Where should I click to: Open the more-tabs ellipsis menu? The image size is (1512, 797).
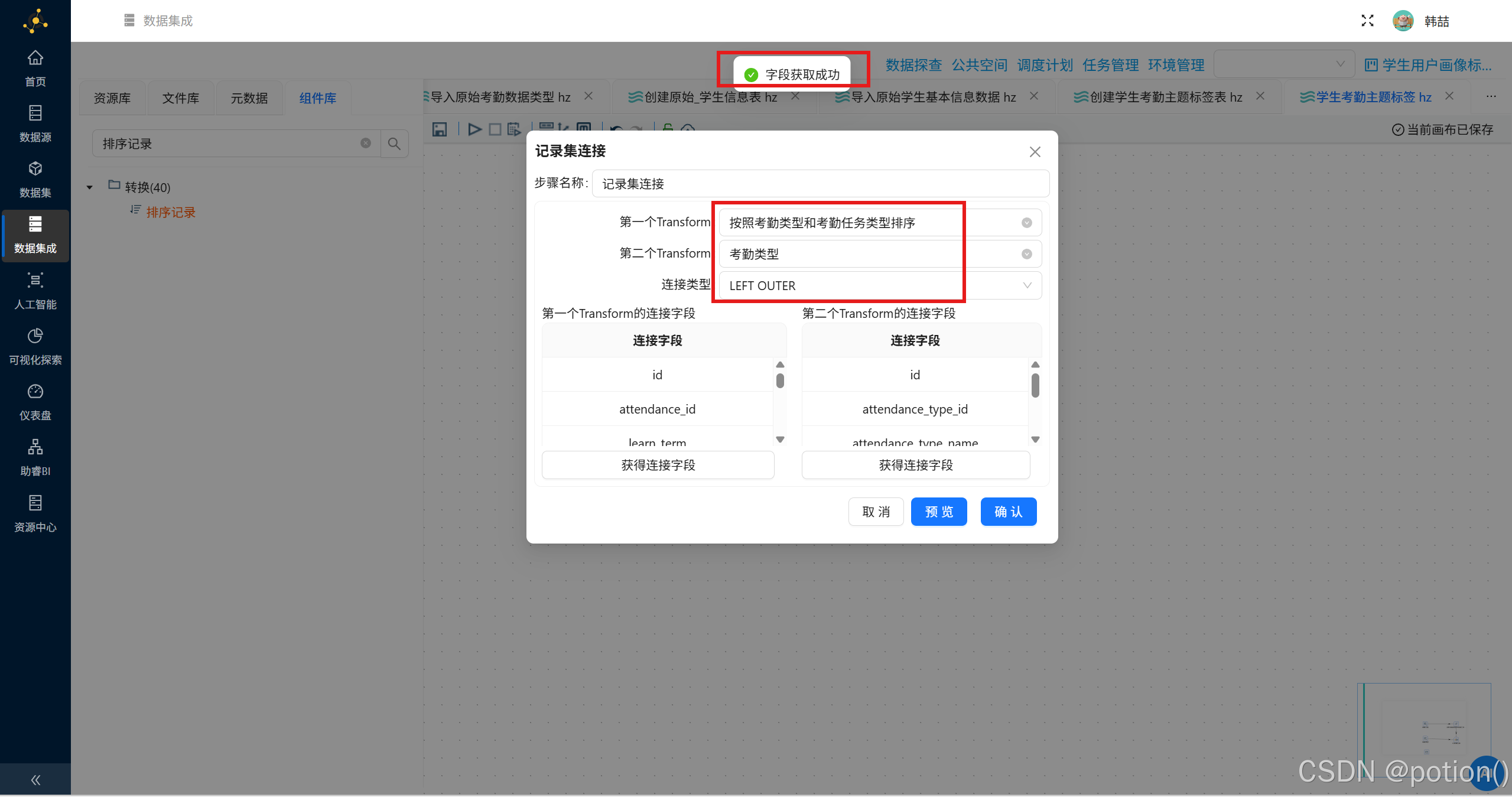tap(1491, 96)
